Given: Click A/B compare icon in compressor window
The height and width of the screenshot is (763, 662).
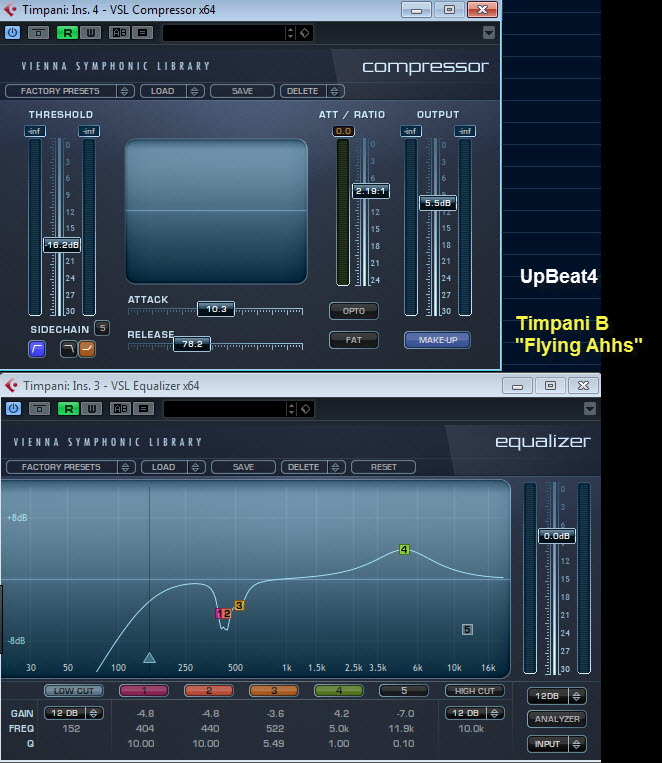Looking at the screenshot, I should pos(119,33).
